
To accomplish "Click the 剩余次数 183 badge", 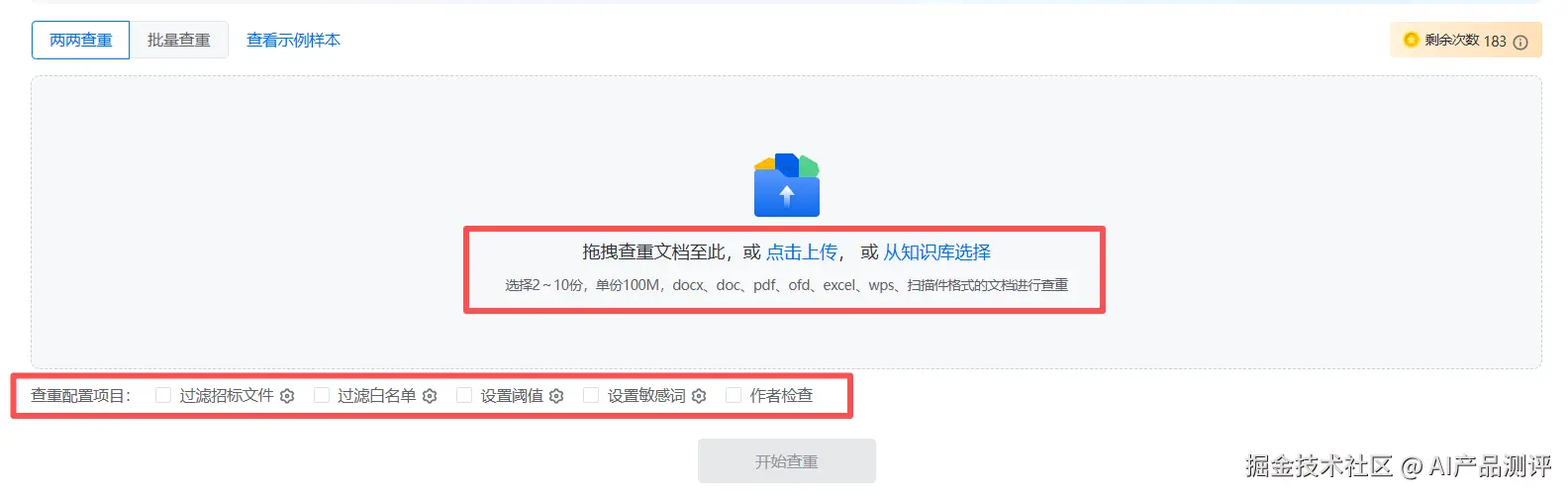I will pos(1466,41).
